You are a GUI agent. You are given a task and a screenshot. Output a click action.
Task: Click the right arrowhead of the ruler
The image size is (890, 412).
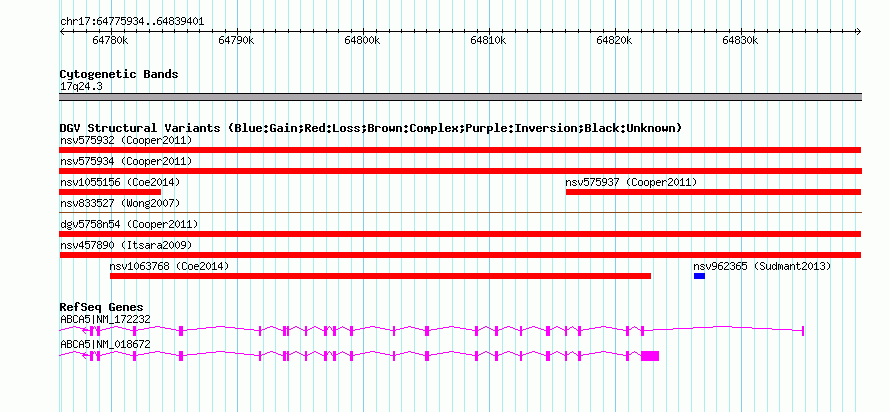point(858,32)
